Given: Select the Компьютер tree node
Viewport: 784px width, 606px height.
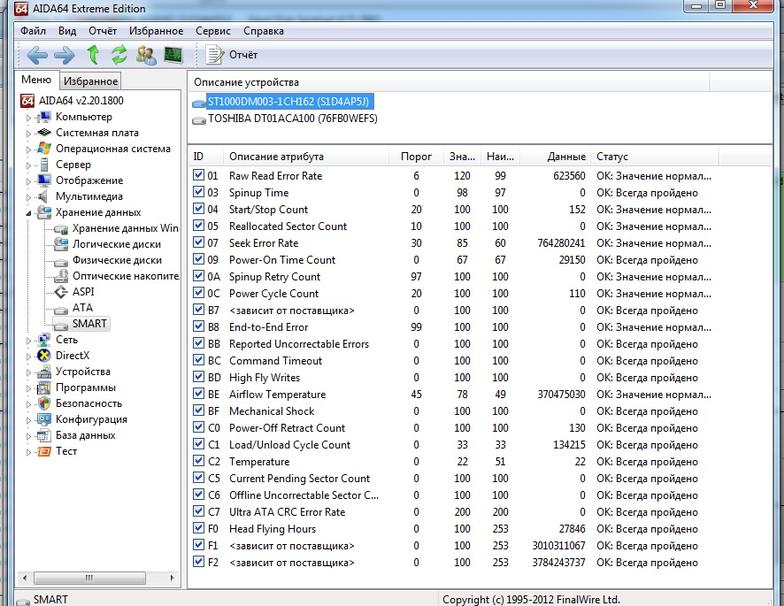Looking at the screenshot, I should pyautogui.click(x=84, y=116).
